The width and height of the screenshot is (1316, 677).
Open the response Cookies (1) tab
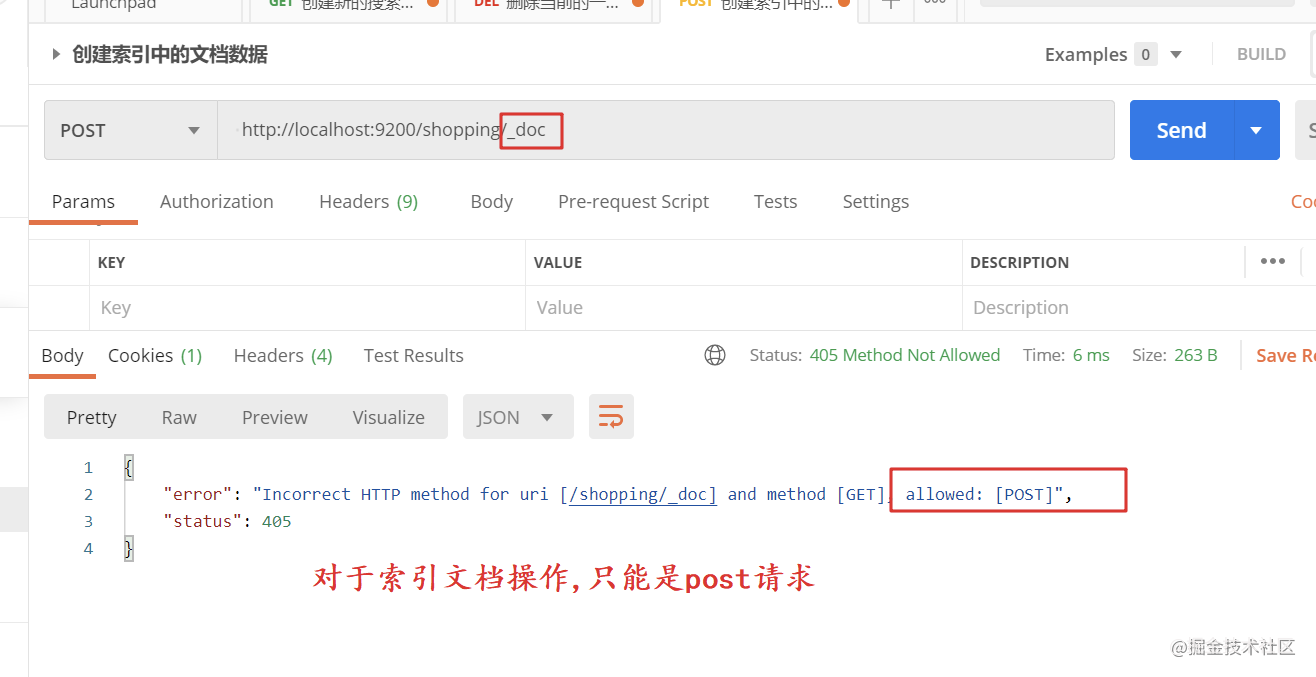click(155, 355)
